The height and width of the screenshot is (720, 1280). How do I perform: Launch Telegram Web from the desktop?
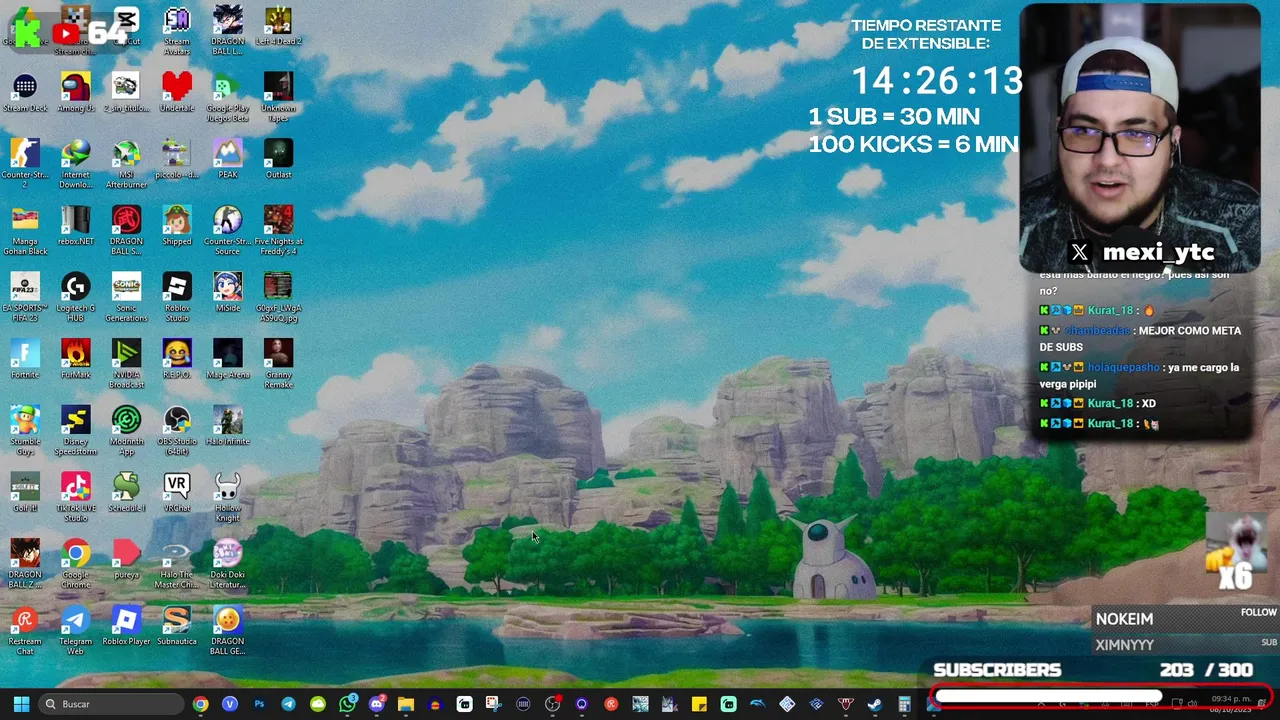pos(76,632)
